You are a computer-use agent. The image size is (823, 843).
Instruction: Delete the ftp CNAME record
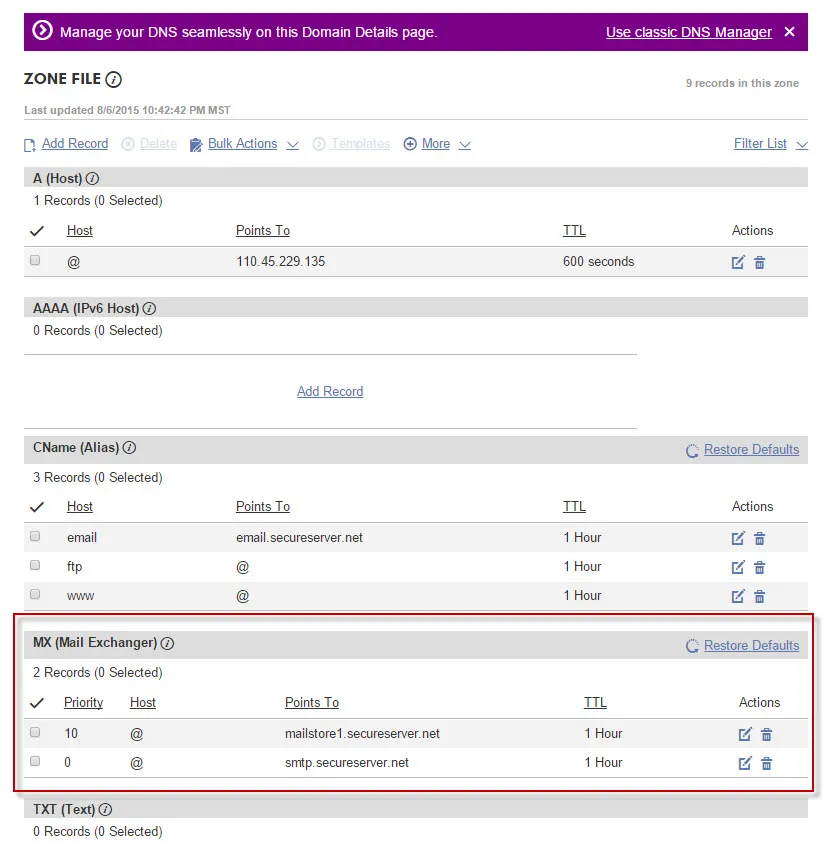click(759, 567)
